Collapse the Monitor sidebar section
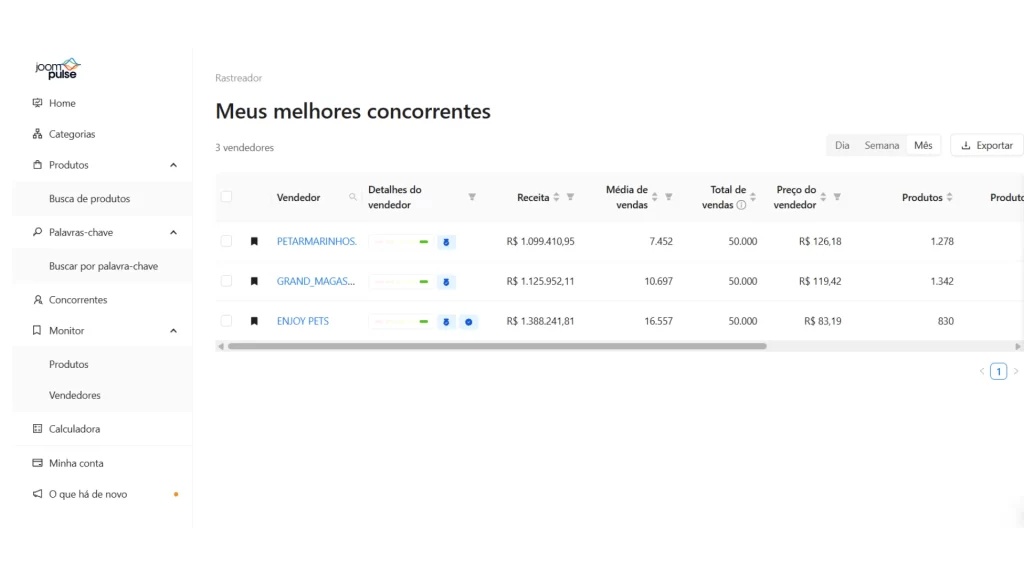Screen dimensions: 1024x576 coord(173,331)
